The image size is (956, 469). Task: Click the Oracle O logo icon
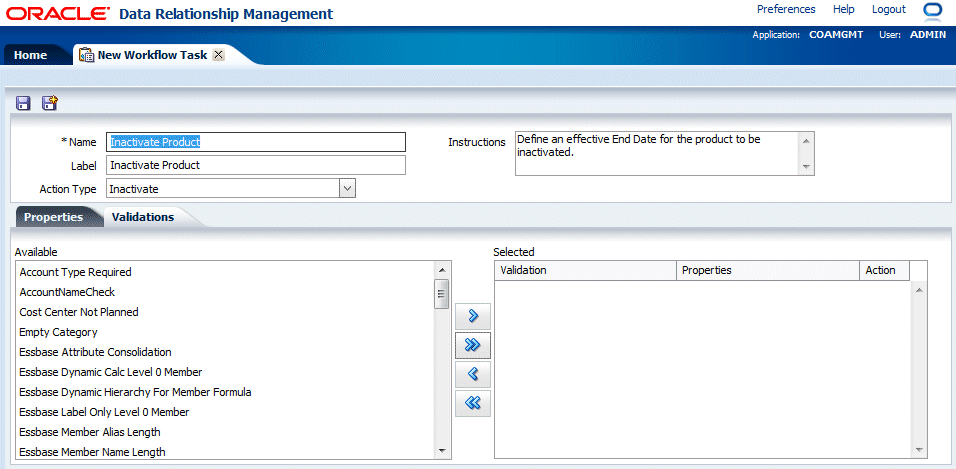pyautogui.click(x=933, y=11)
